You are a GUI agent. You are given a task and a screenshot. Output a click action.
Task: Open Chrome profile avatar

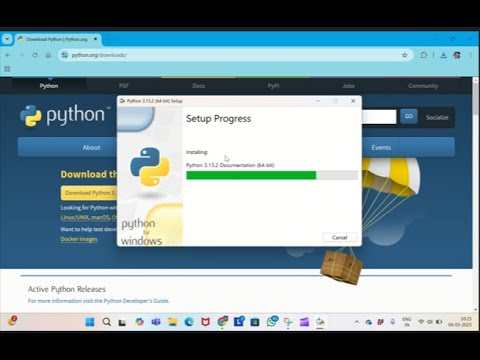coord(457,55)
